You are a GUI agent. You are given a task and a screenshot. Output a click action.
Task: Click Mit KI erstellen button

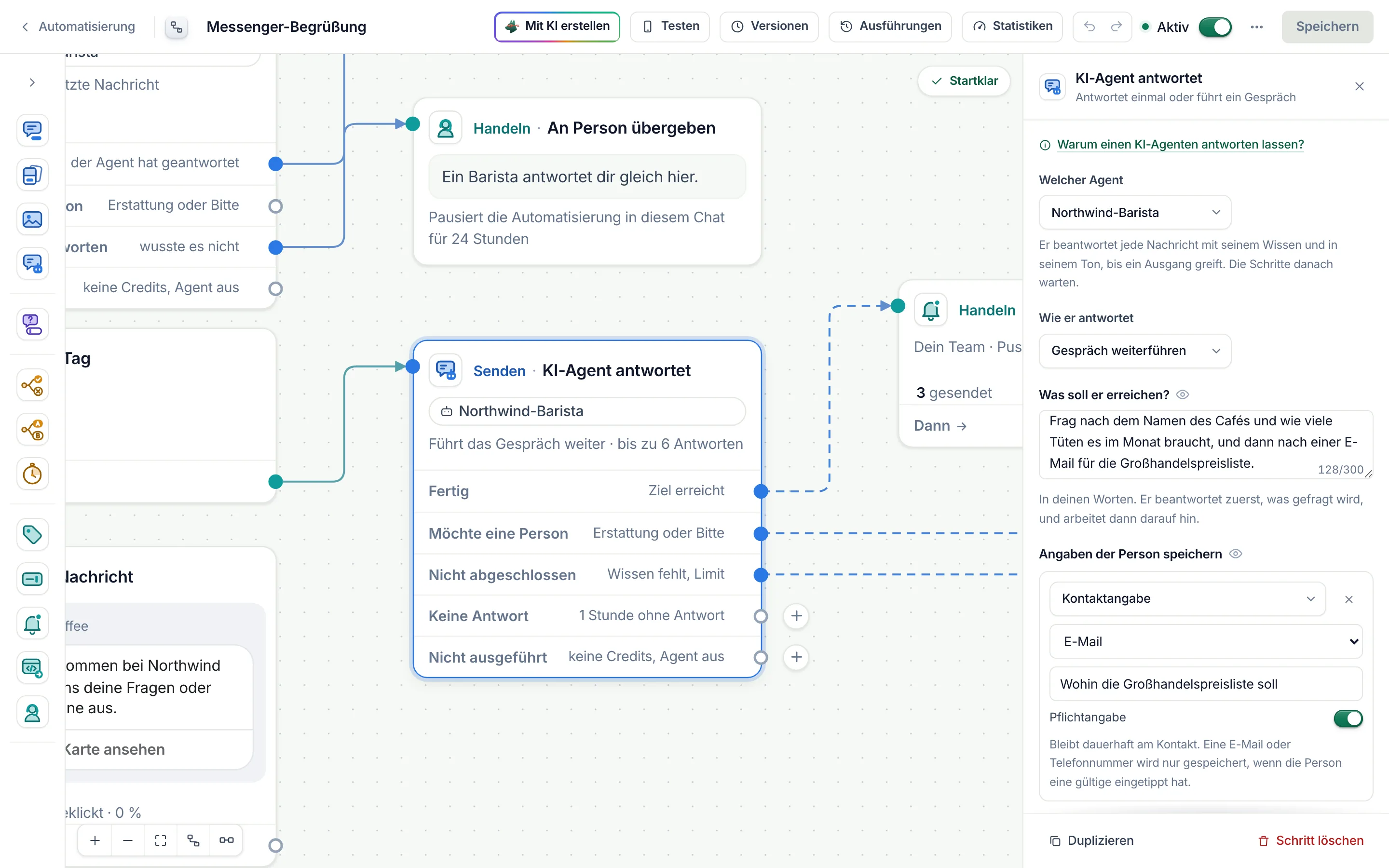point(557,27)
